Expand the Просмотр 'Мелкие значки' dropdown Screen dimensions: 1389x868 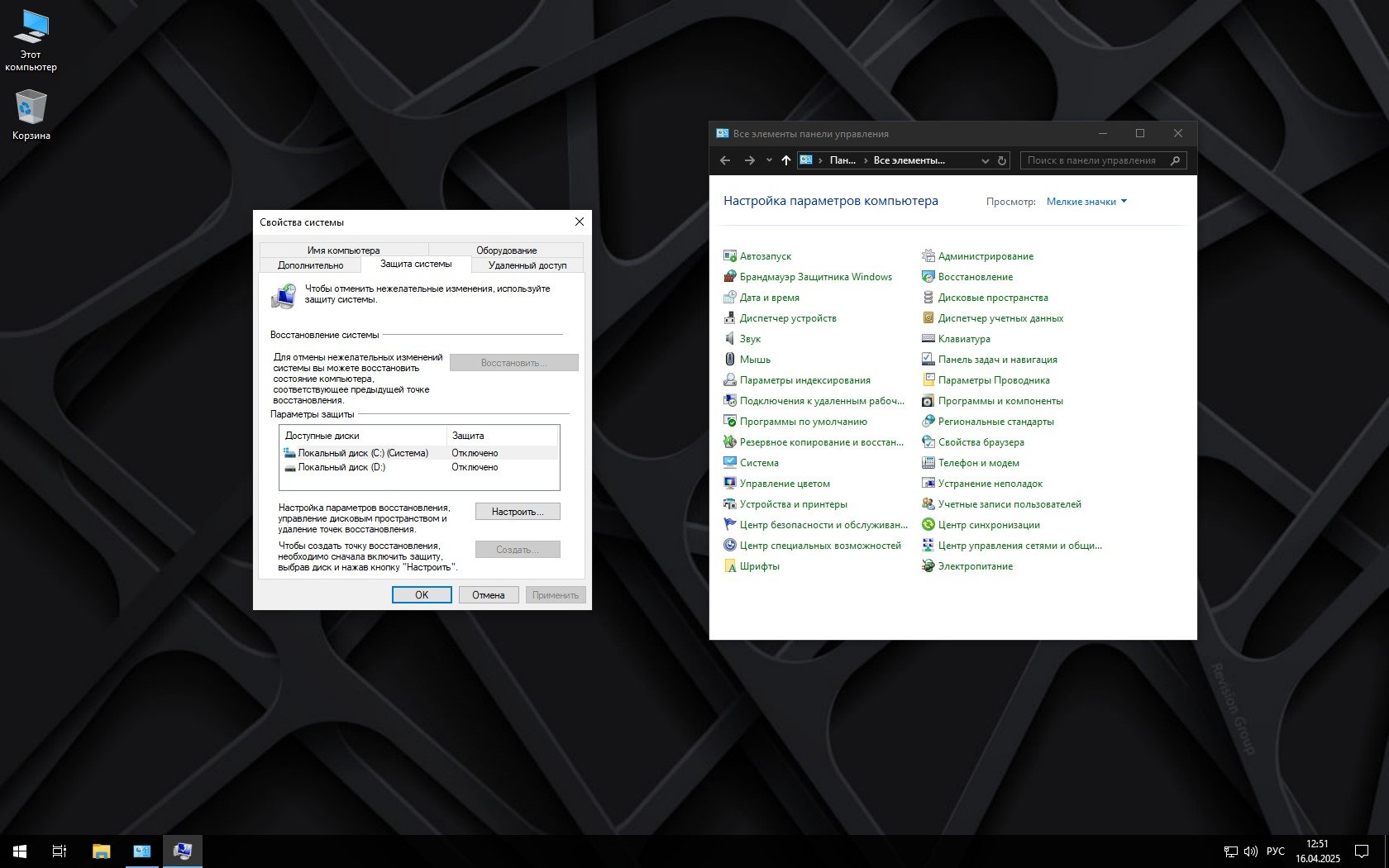tap(1086, 202)
